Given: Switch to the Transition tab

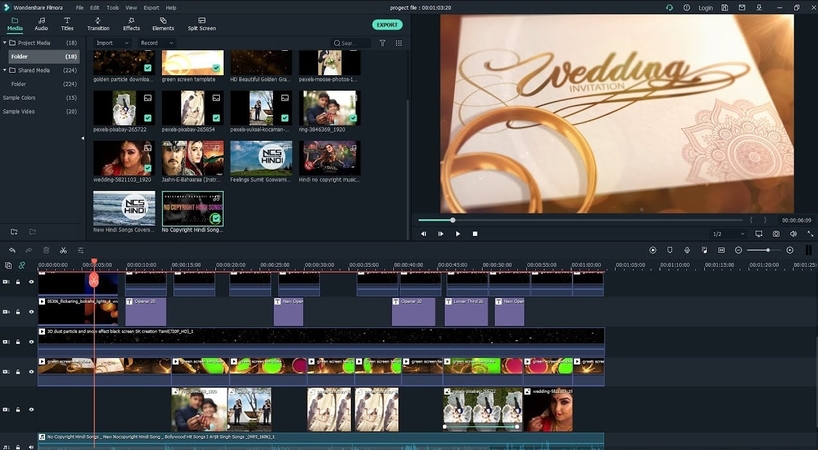Looking at the screenshot, I should tap(98, 24).
